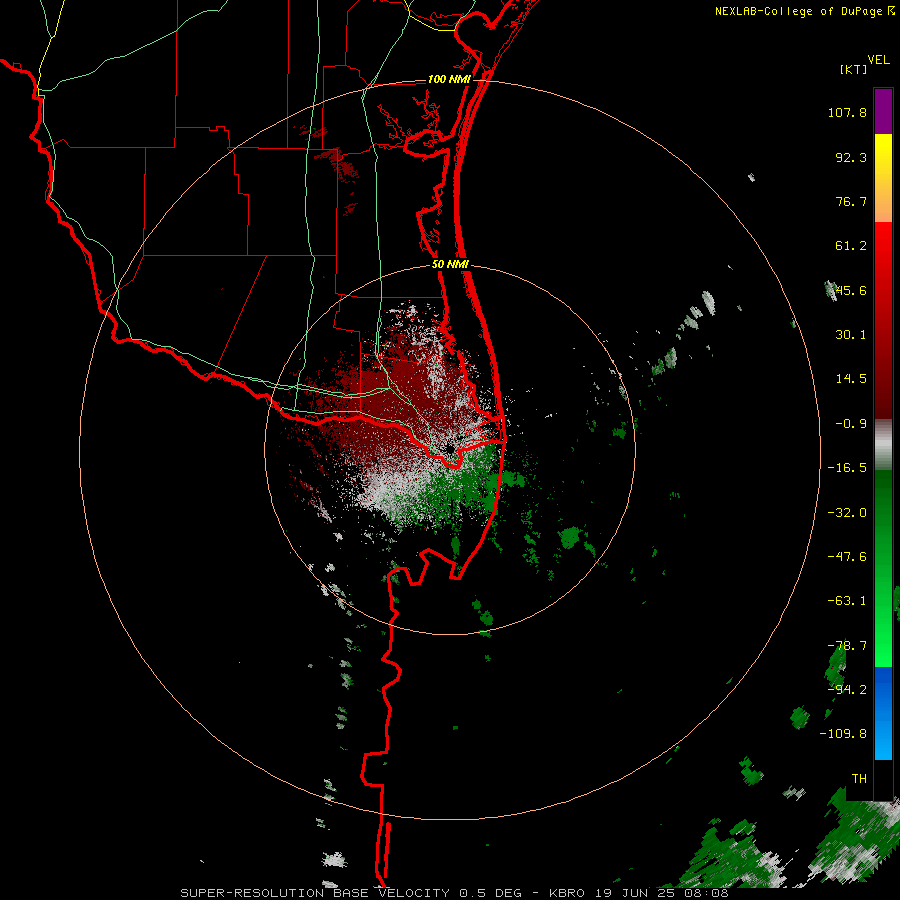Click the 14.5 velocity scale value
This screenshot has height=900, width=900.
(x=851, y=379)
